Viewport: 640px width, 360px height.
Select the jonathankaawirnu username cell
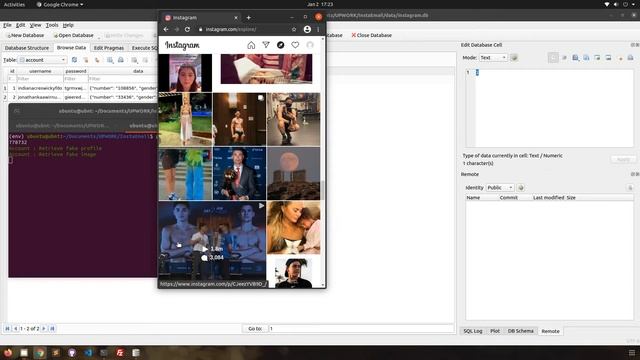pos(40,97)
